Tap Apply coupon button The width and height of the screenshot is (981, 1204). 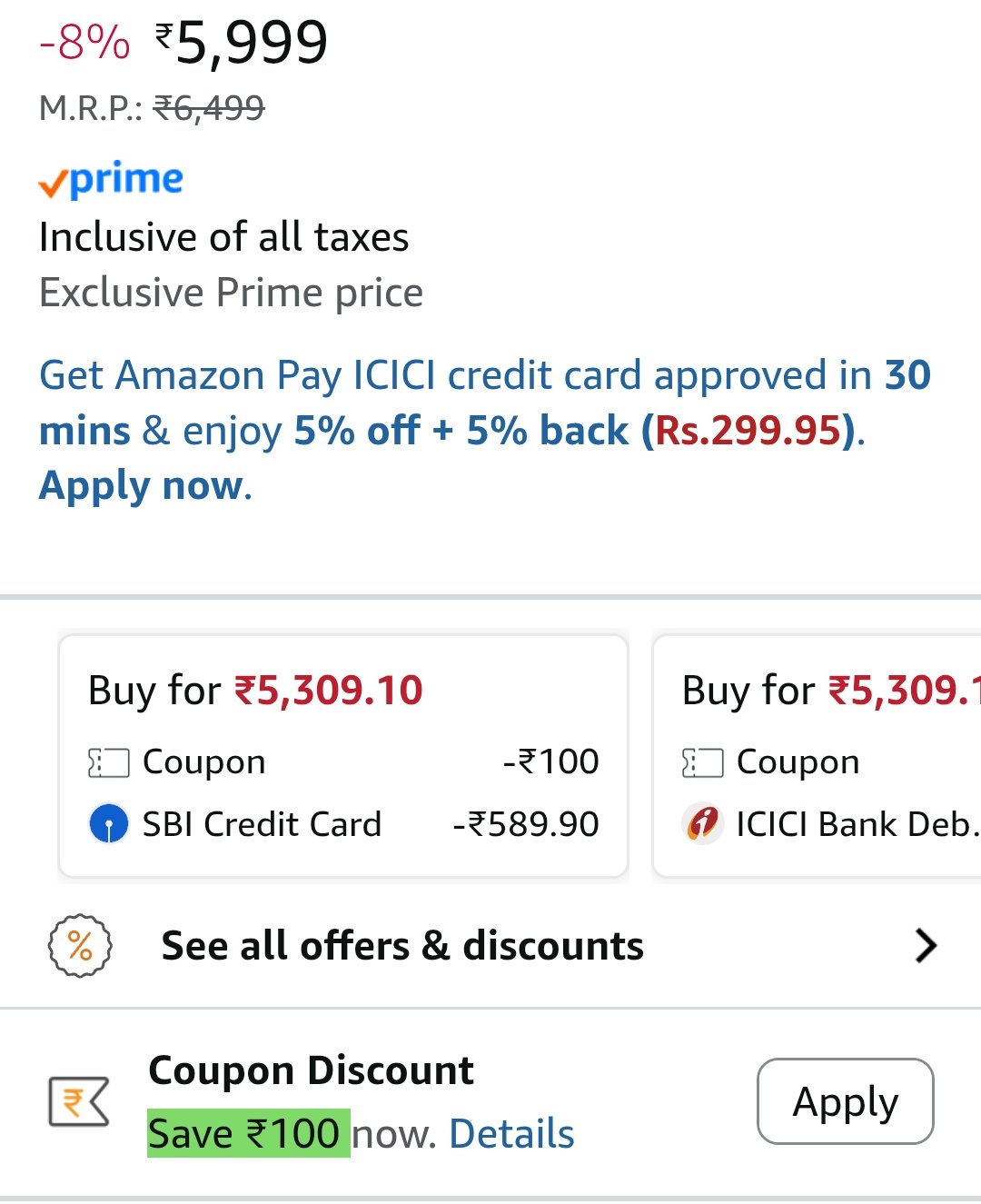point(846,1101)
